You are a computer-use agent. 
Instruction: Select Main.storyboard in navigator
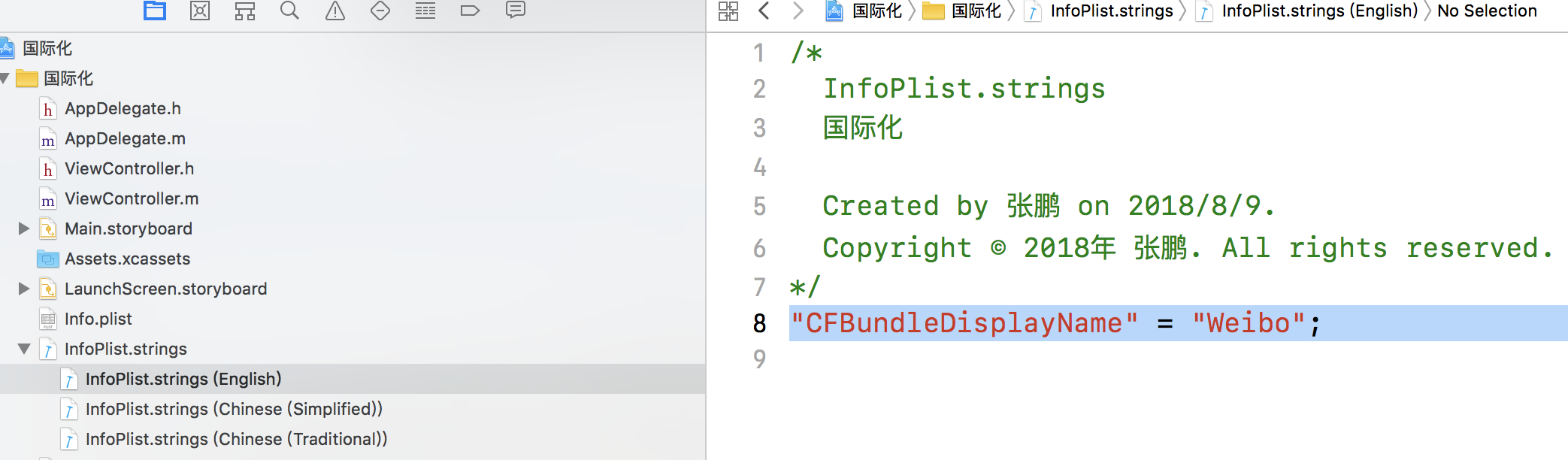click(x=129, y=228)
